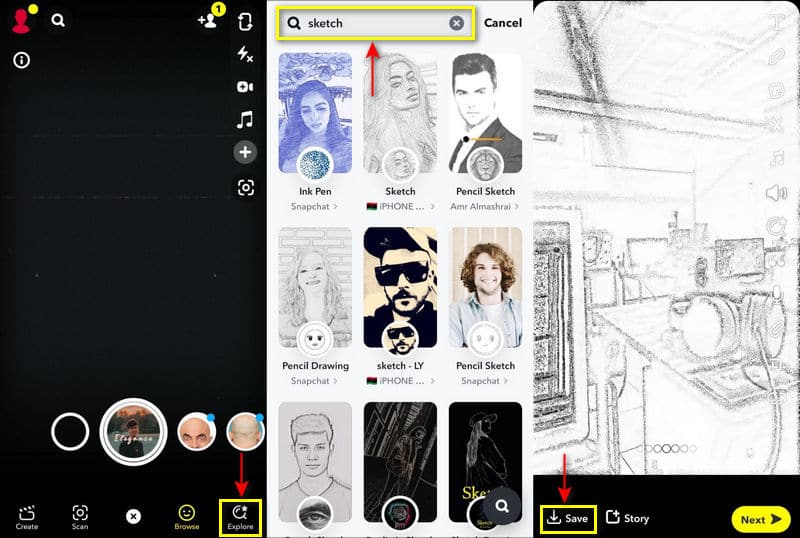
Task: Expand more camera tools with the plus icon
Action: point(245,152)
